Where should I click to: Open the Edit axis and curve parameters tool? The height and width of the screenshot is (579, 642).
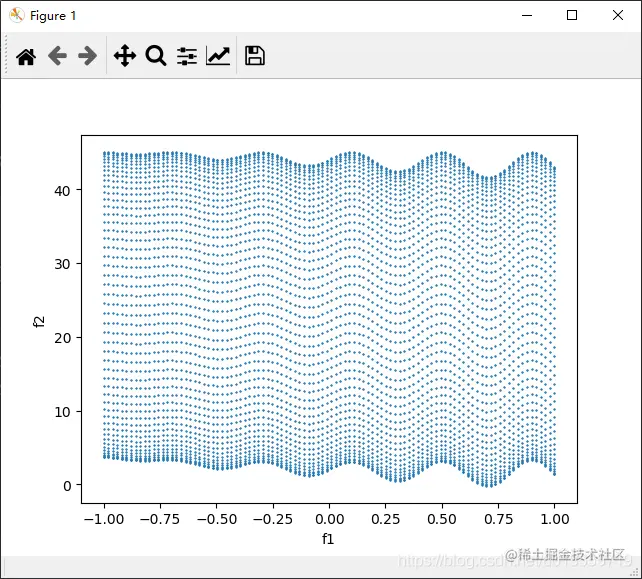point(218,56)
